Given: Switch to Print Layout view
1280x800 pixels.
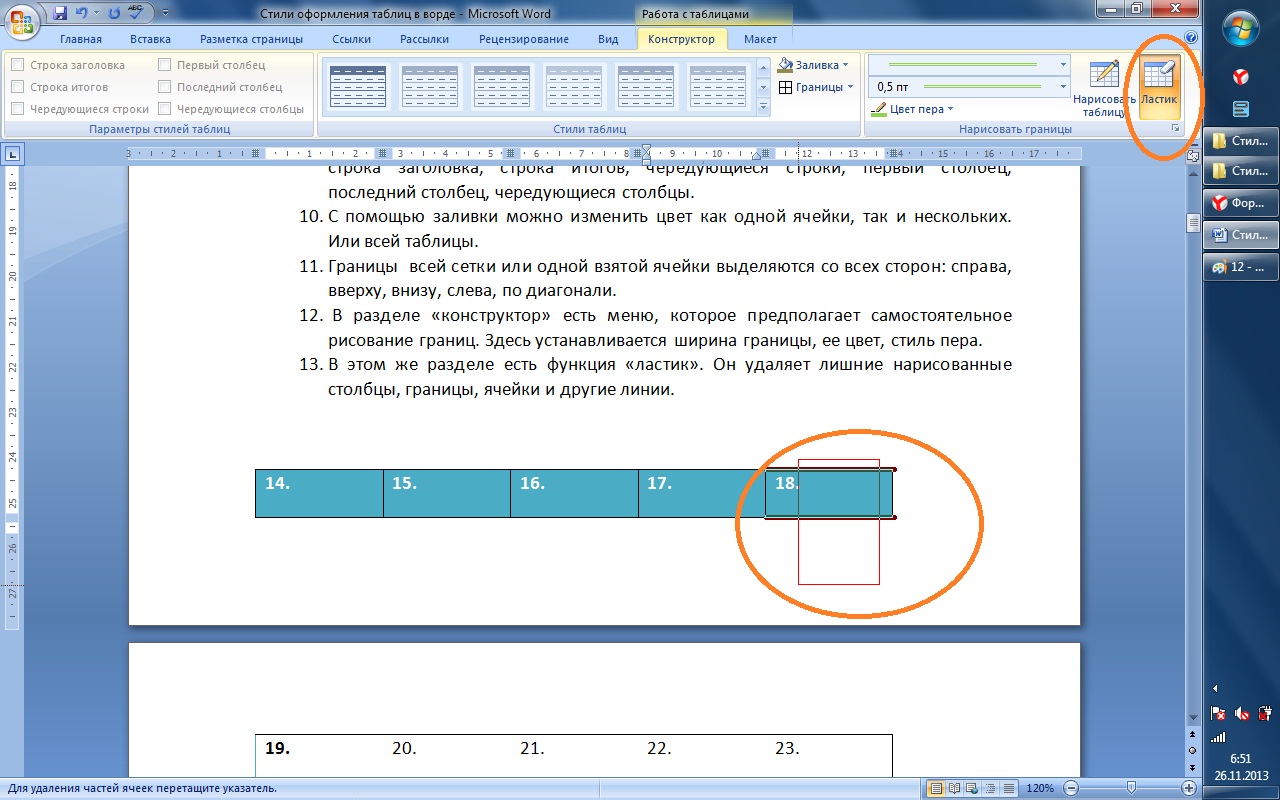Looking at the screenshot, I should tap(936, 788).
